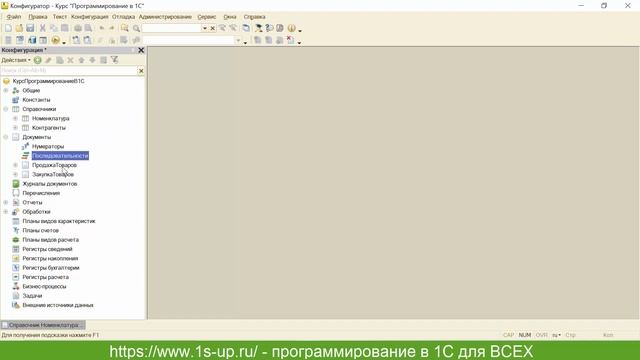Expand the ЗакупкаТоваров document node
This screenshot has height=360, width=640.
16,174
